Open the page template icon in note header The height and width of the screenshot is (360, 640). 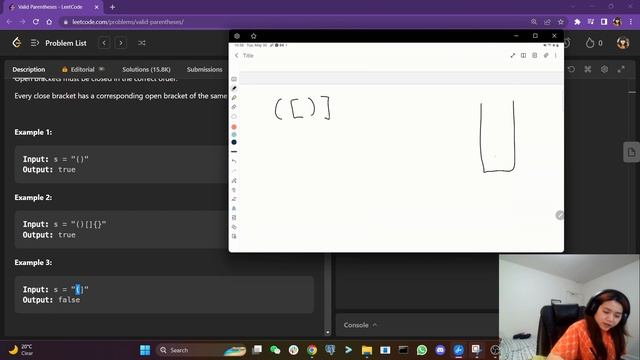534,56
